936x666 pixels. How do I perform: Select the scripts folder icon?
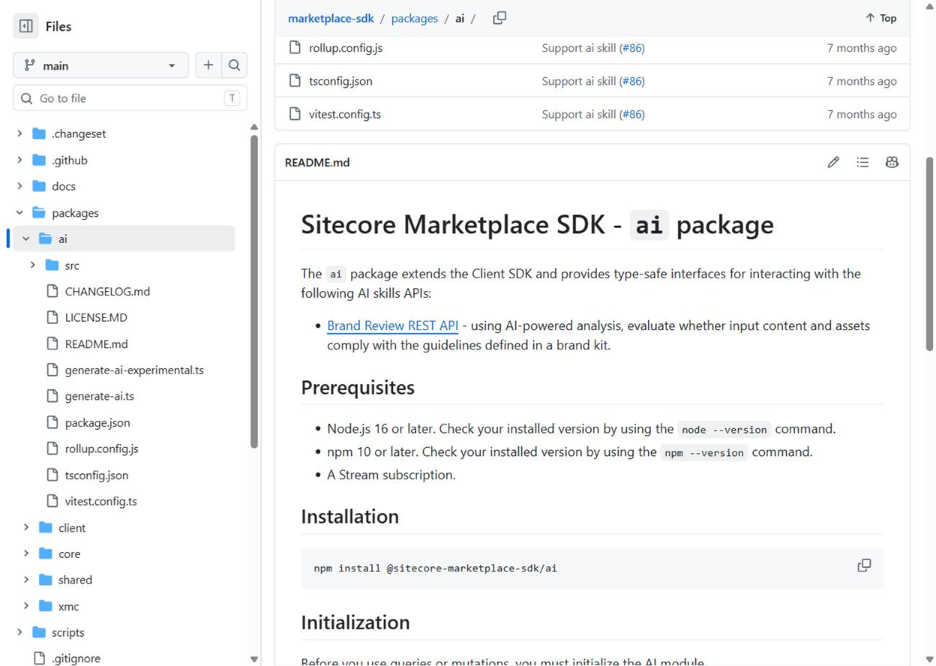[x=39, y=632]
